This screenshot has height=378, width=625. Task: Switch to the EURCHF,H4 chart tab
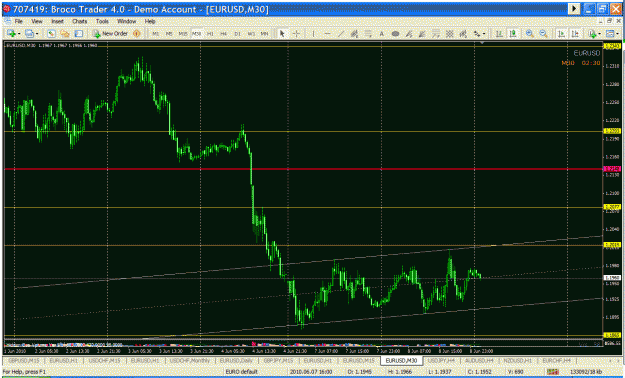click(556, 361)
